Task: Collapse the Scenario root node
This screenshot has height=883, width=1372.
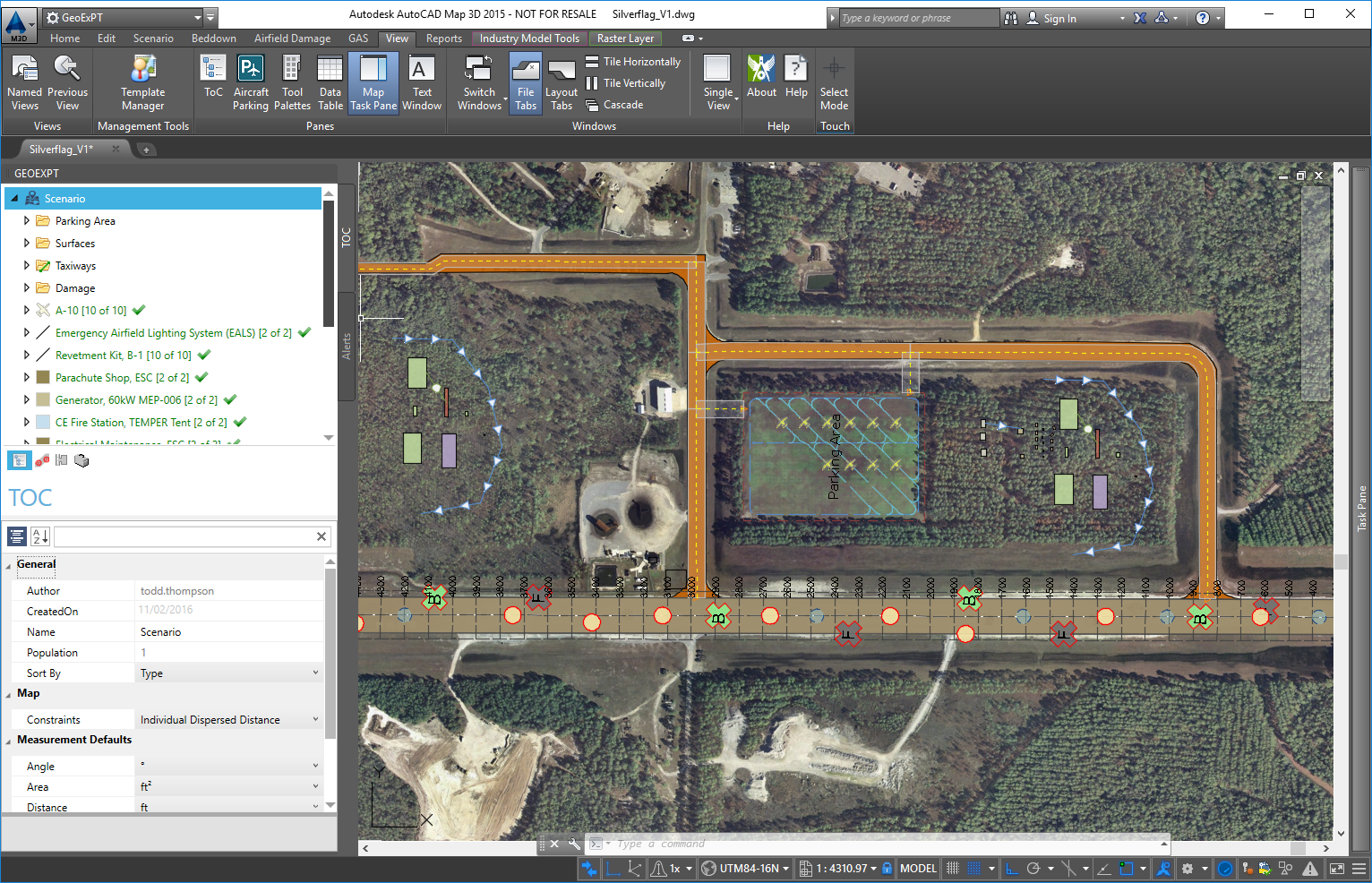Action: coord(14,198)
